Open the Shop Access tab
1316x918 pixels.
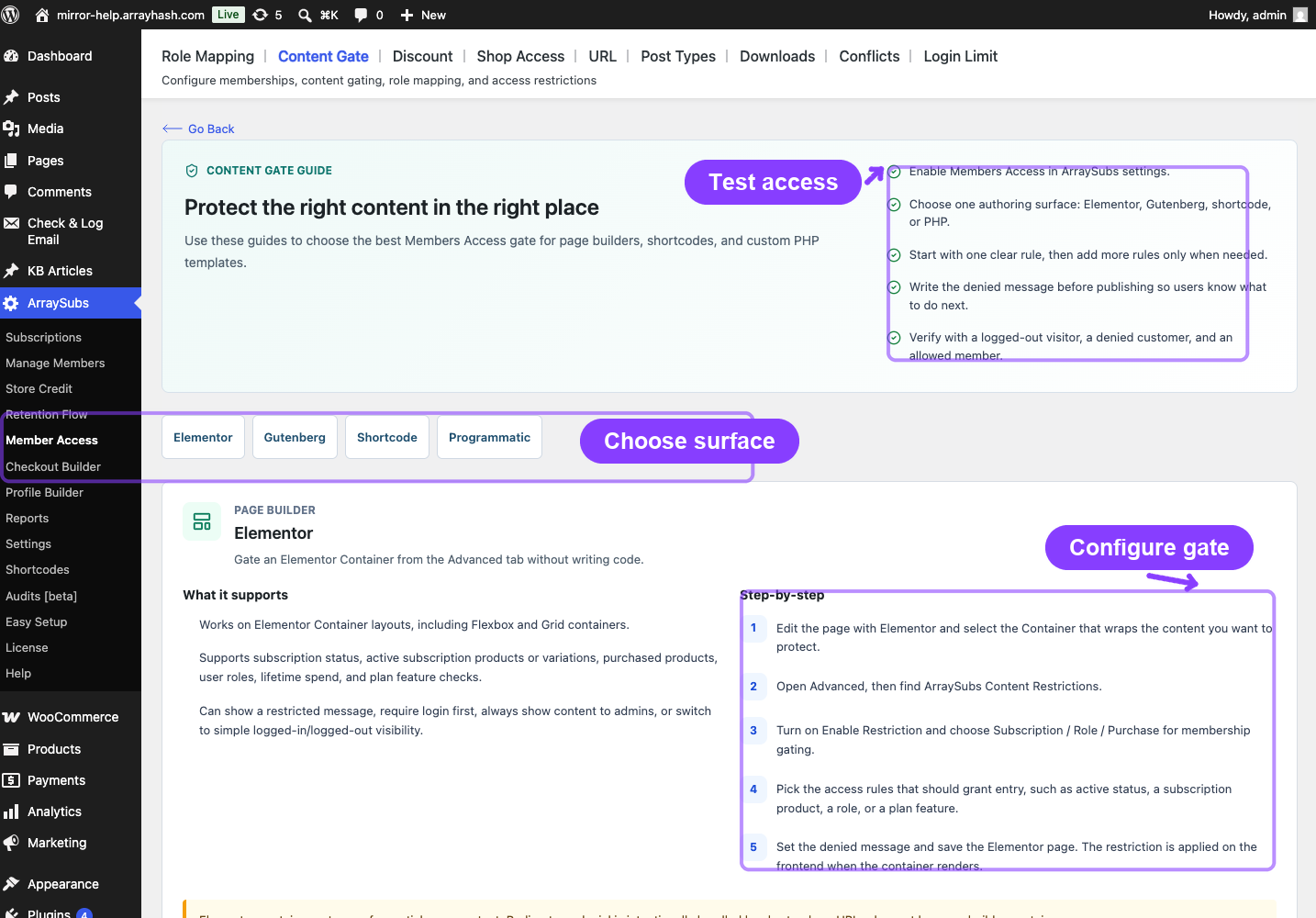(520, 56)
